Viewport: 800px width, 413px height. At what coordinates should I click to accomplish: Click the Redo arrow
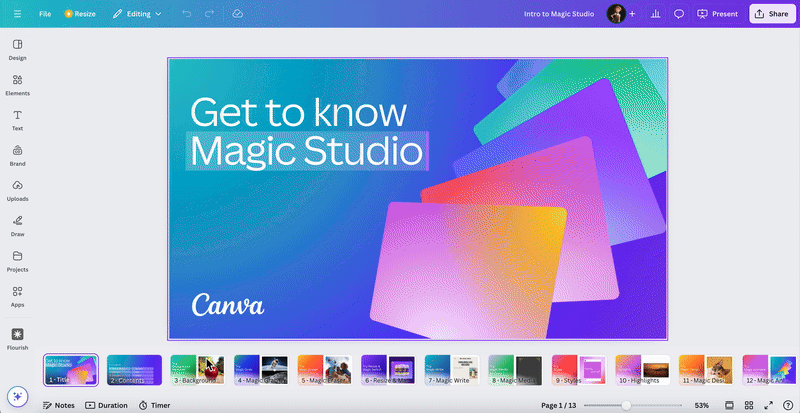pyautogui.click(x=209, y=14)
